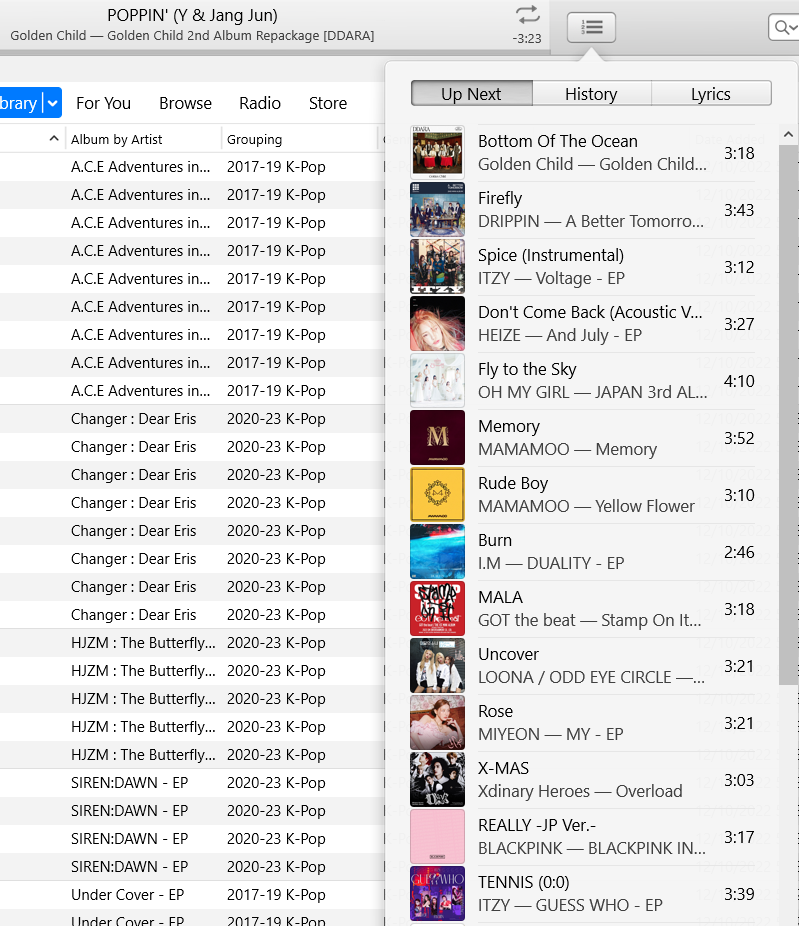Click artist line MAMAMOO — Yellow Flower
The width and height of the screenshot is (799, 926).
click(586, 506)
